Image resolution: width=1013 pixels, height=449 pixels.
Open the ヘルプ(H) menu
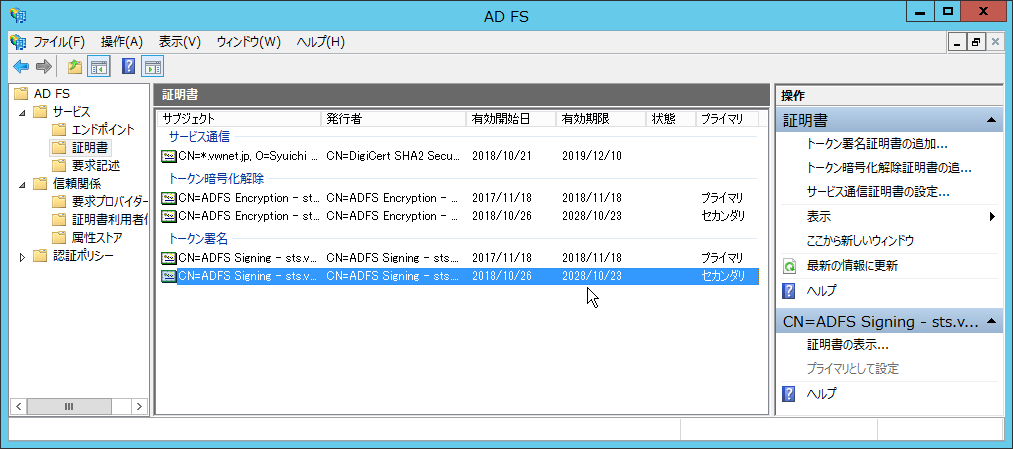(320, 42)
